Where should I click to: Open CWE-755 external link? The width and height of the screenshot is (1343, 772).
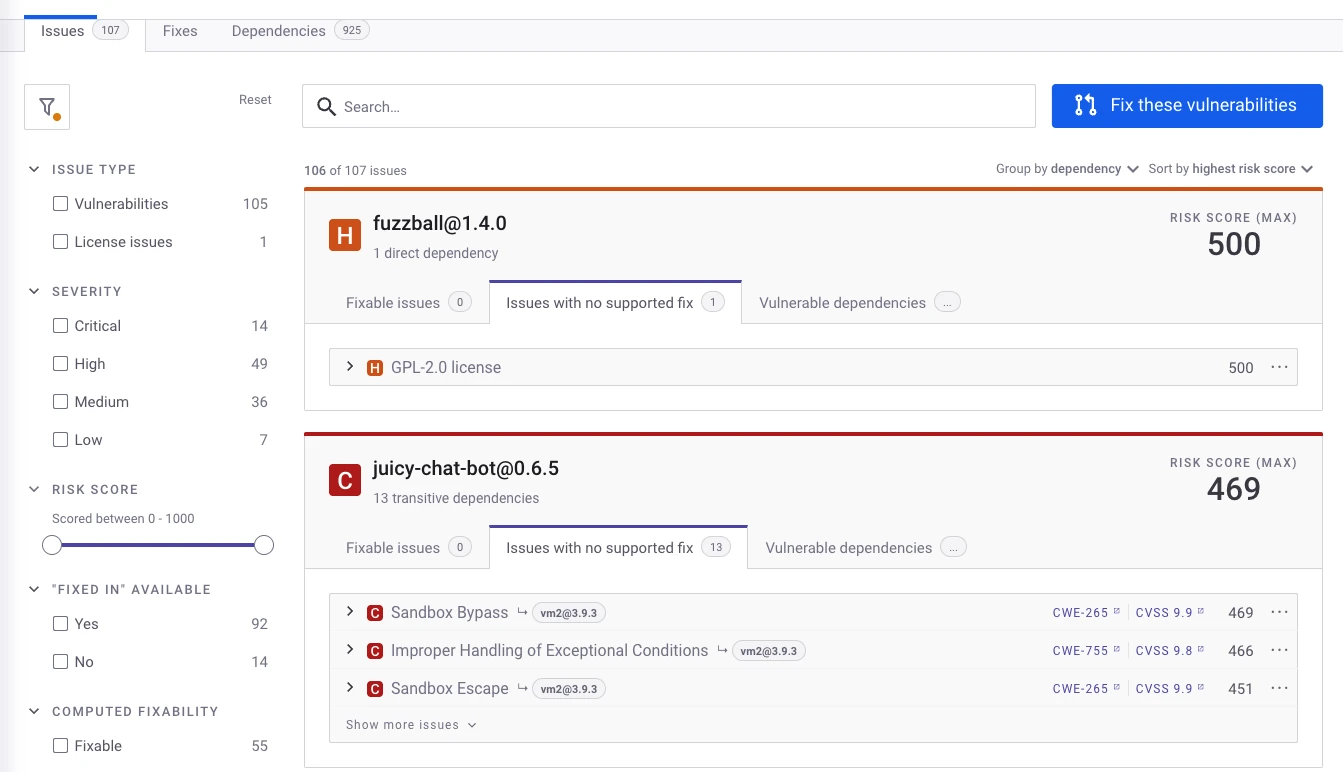tap(1086, 651)
